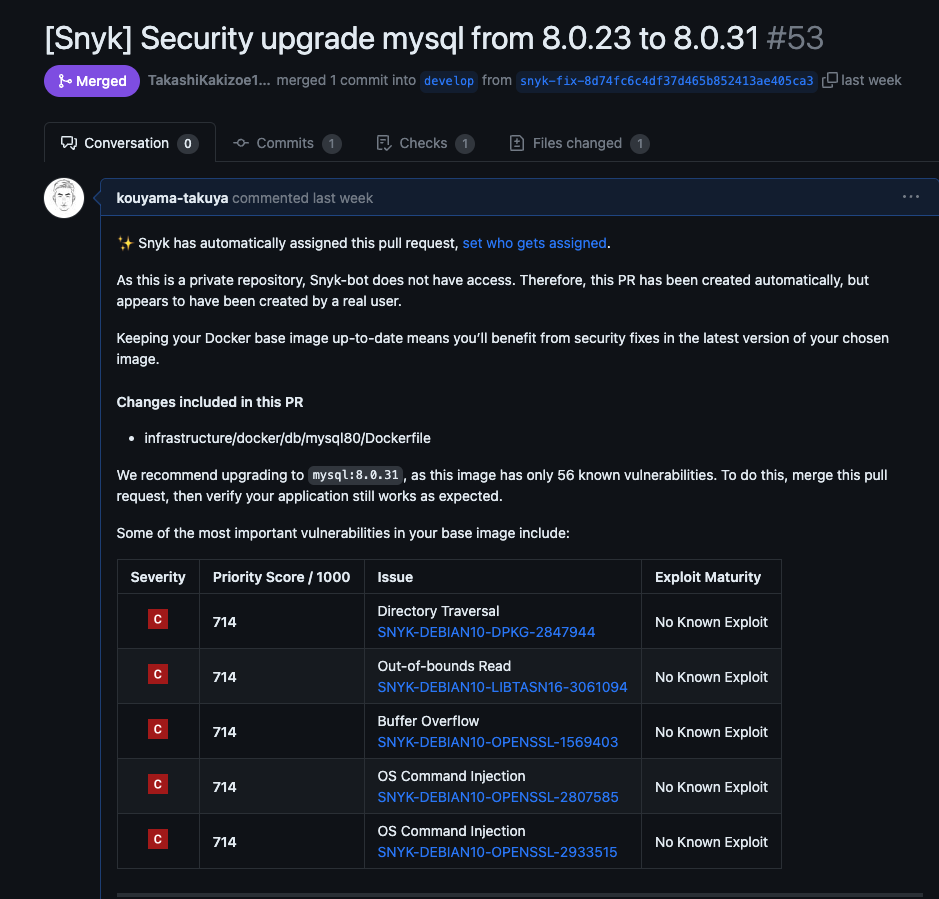The width and height of the screenshot is (939, 899).
Task: Select the Conversation tab
Action: click(129, 143)
